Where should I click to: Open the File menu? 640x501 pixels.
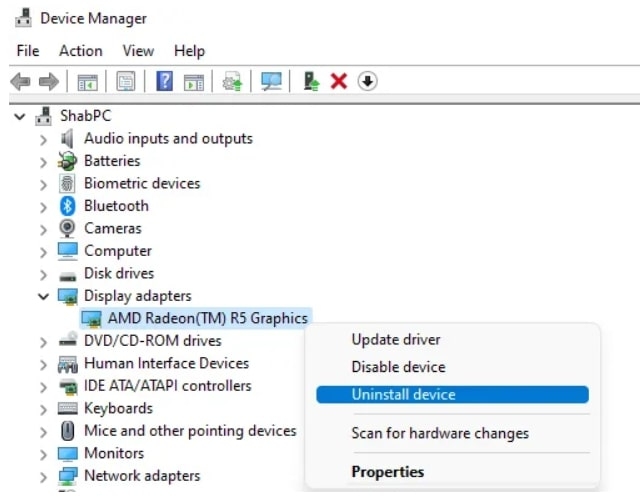(28, 51)
